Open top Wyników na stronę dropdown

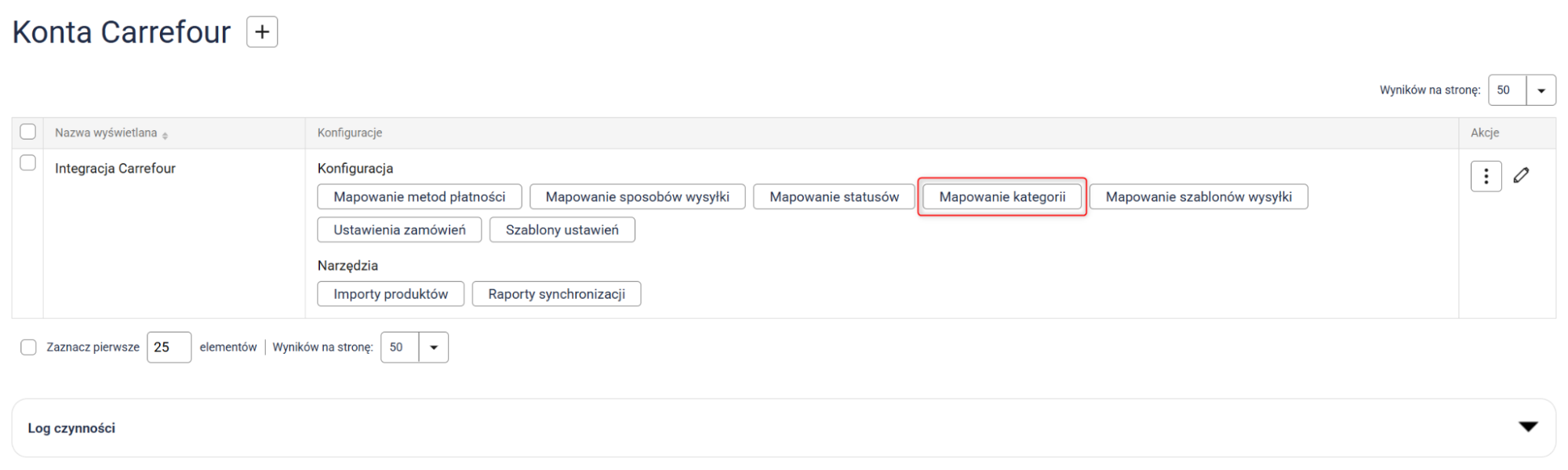1541,90
